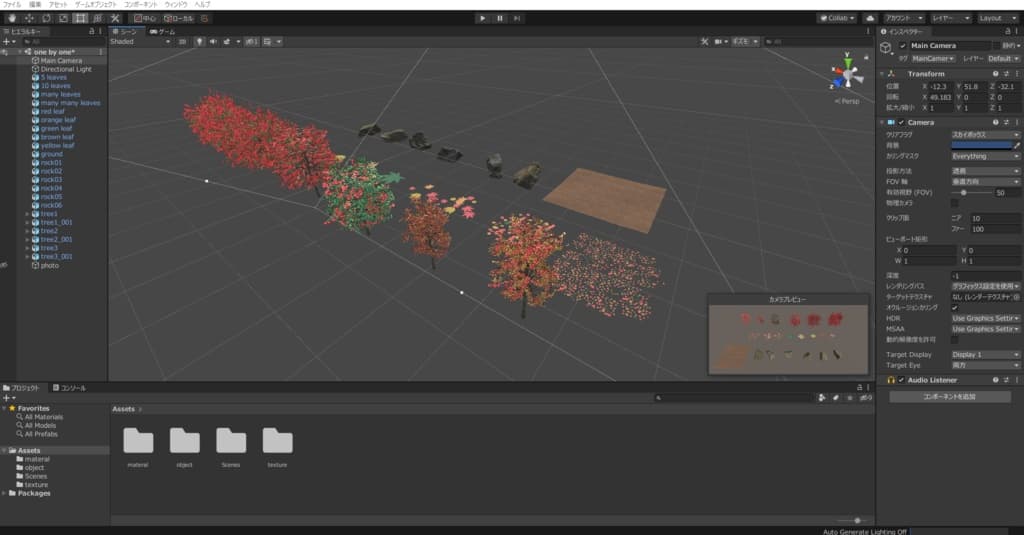Screen dimensions: 1024x535
Task: Select the Rotate tool in toolbar
Action: pyautogui.click(x=46, y=18)
